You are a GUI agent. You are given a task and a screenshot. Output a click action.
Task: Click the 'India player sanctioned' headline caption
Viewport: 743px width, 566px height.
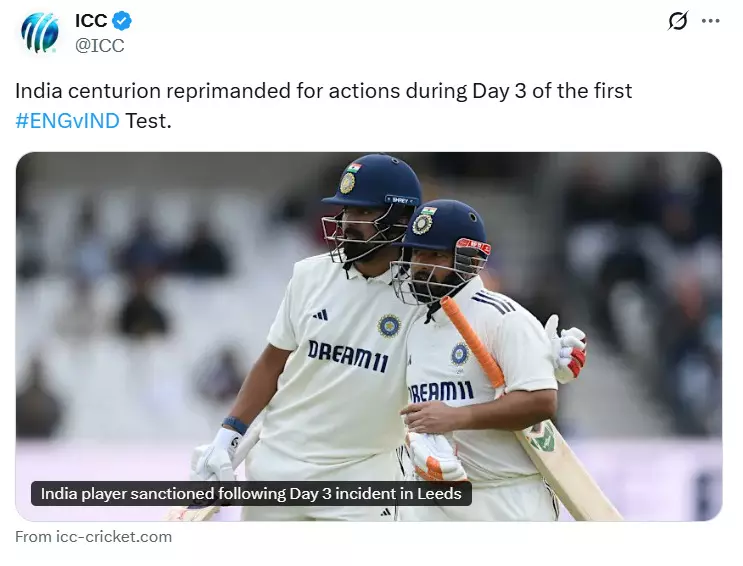(x=251, y=494)
